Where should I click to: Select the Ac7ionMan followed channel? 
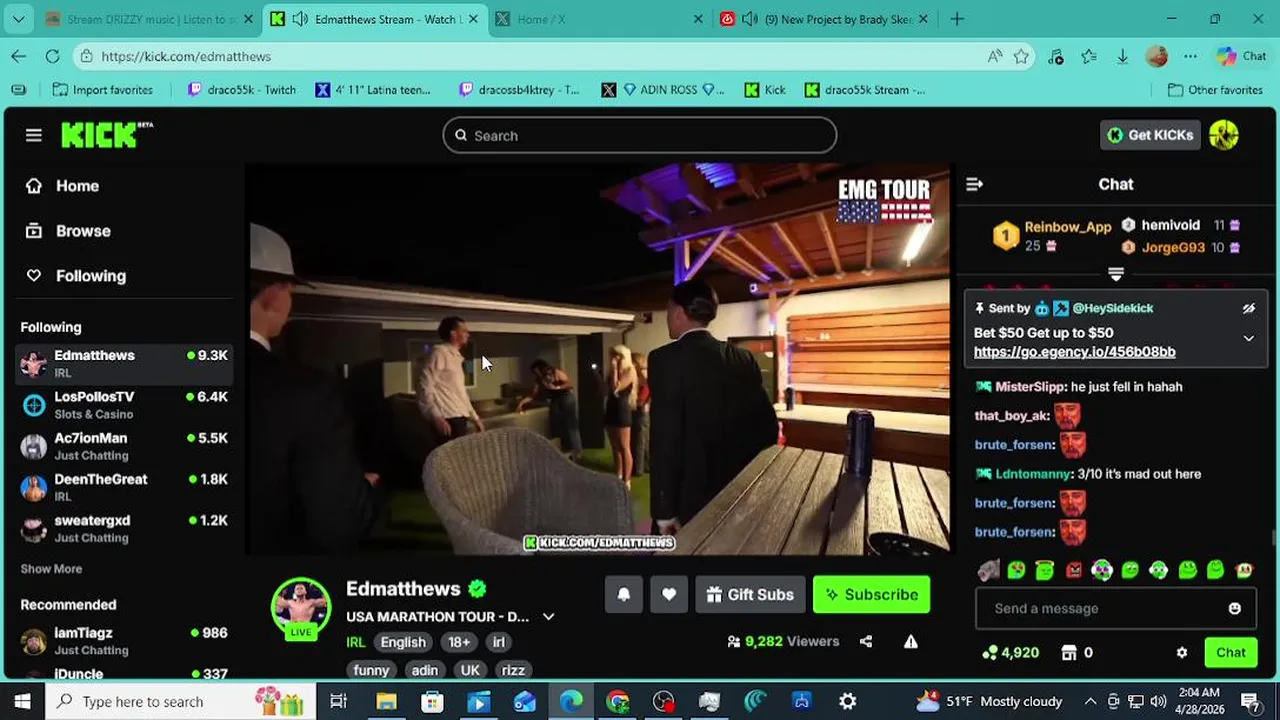click(124, 446)
